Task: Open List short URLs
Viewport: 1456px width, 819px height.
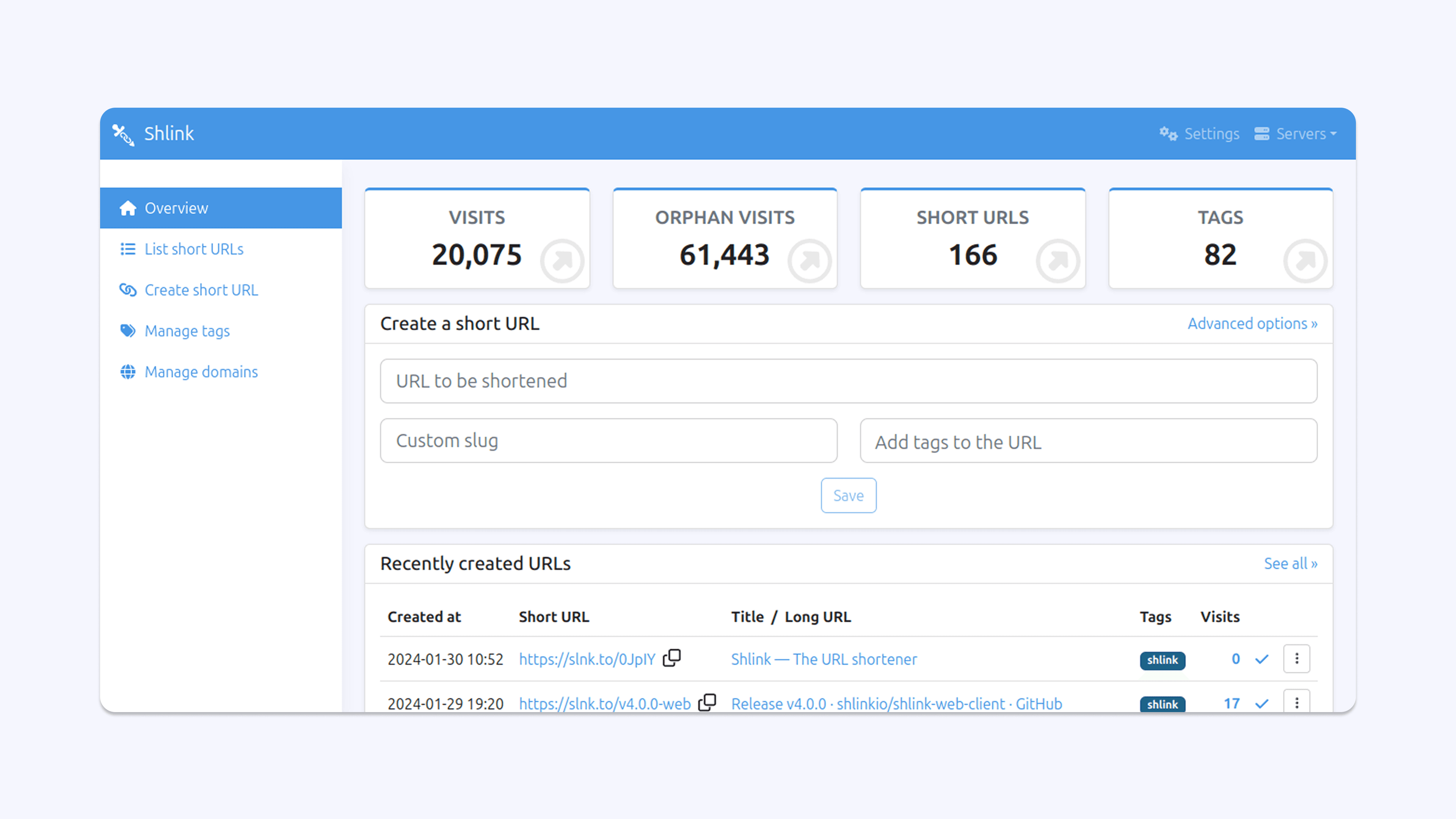Action: (x=221, y=249)
